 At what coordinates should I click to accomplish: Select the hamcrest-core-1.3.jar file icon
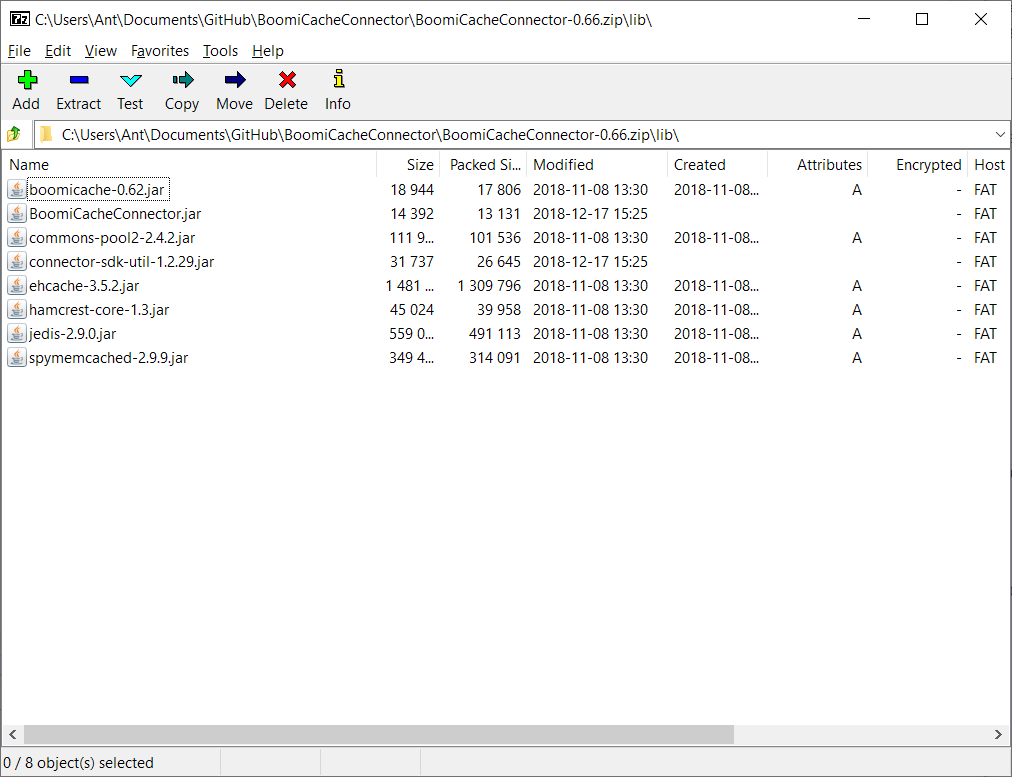[x=17, y=310]
